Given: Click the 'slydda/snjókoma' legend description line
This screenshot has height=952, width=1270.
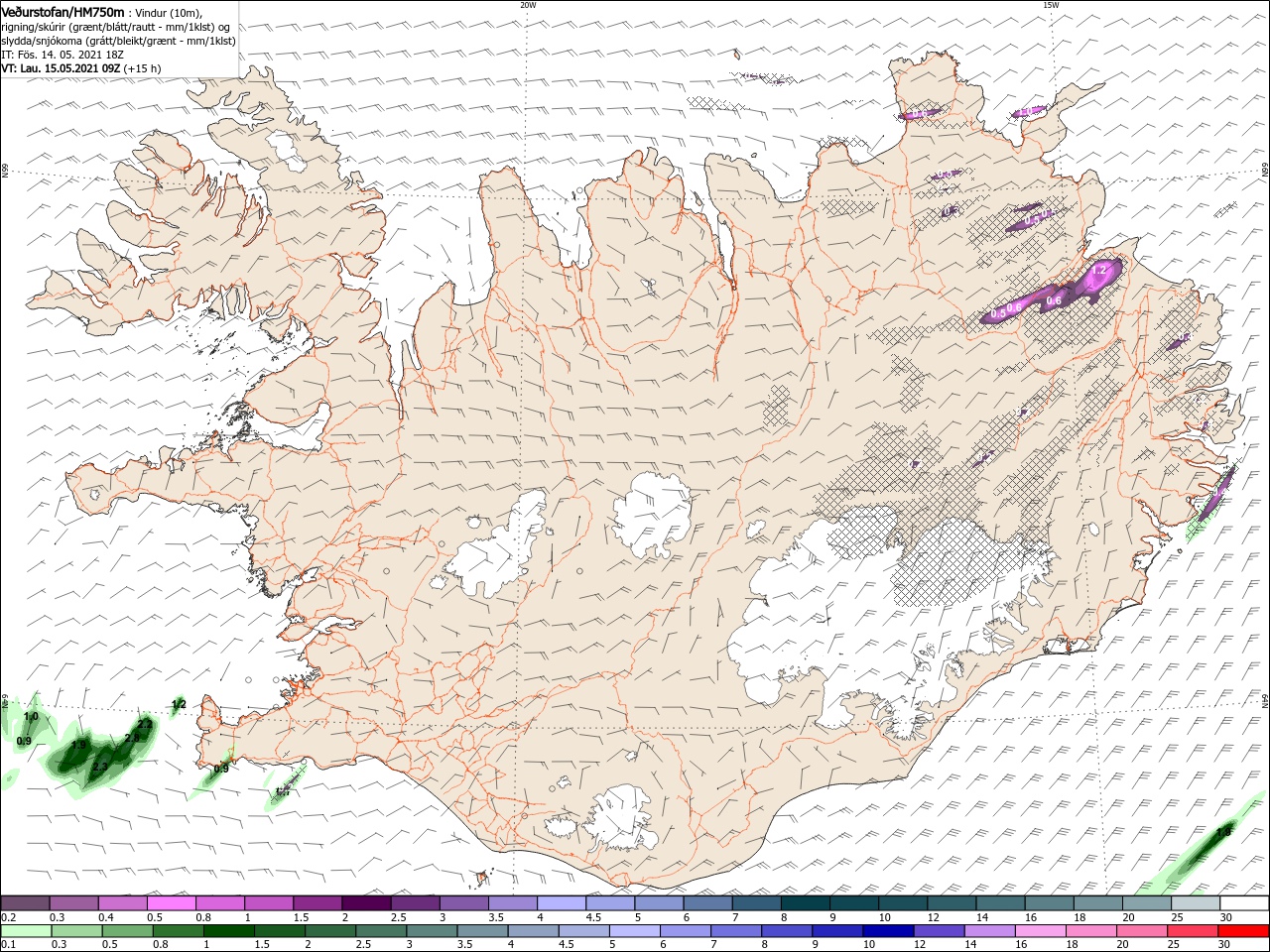Looking at the screenshot, I should (x=119, y=41).
